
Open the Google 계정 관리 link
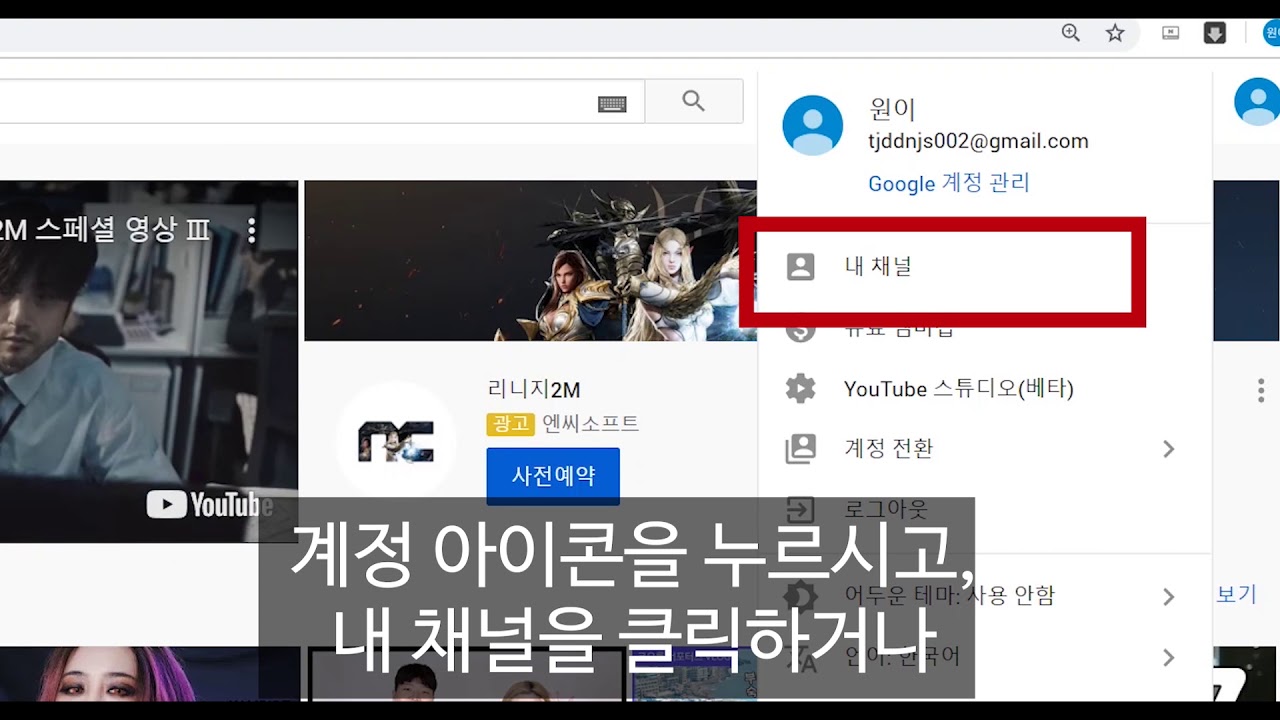[x=948, y=183]
